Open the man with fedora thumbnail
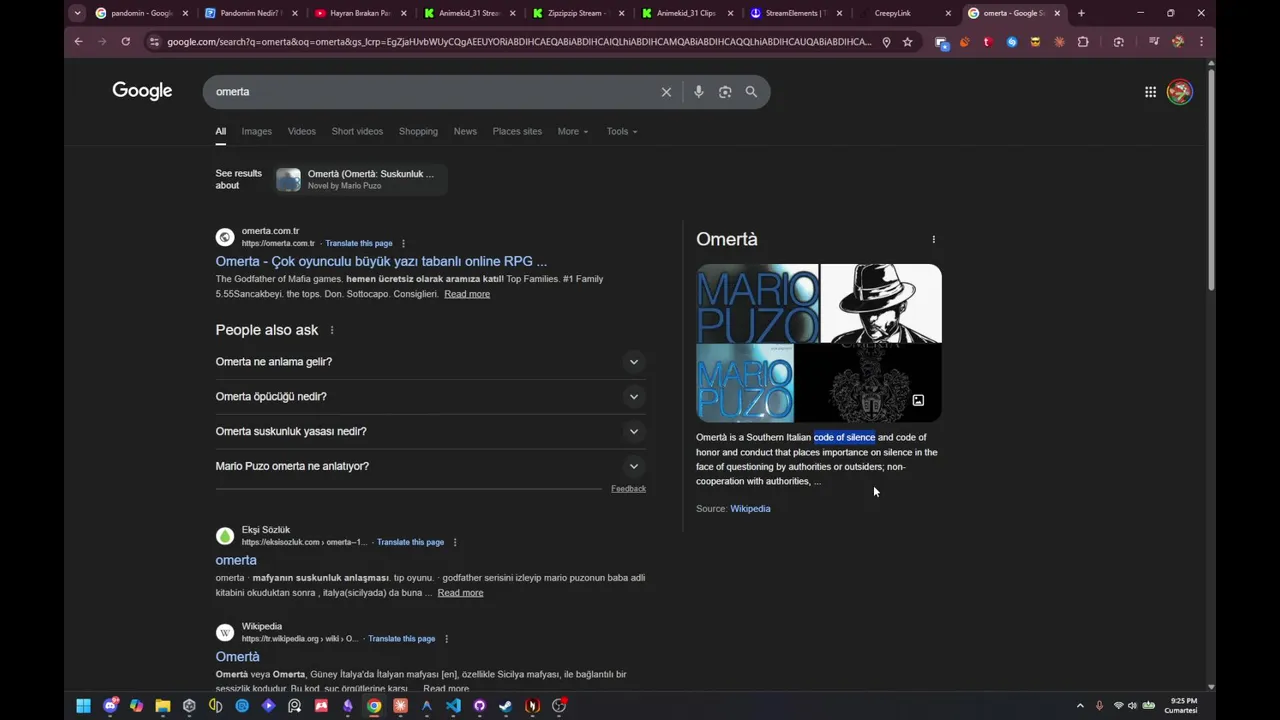 [x=881, y=303]
